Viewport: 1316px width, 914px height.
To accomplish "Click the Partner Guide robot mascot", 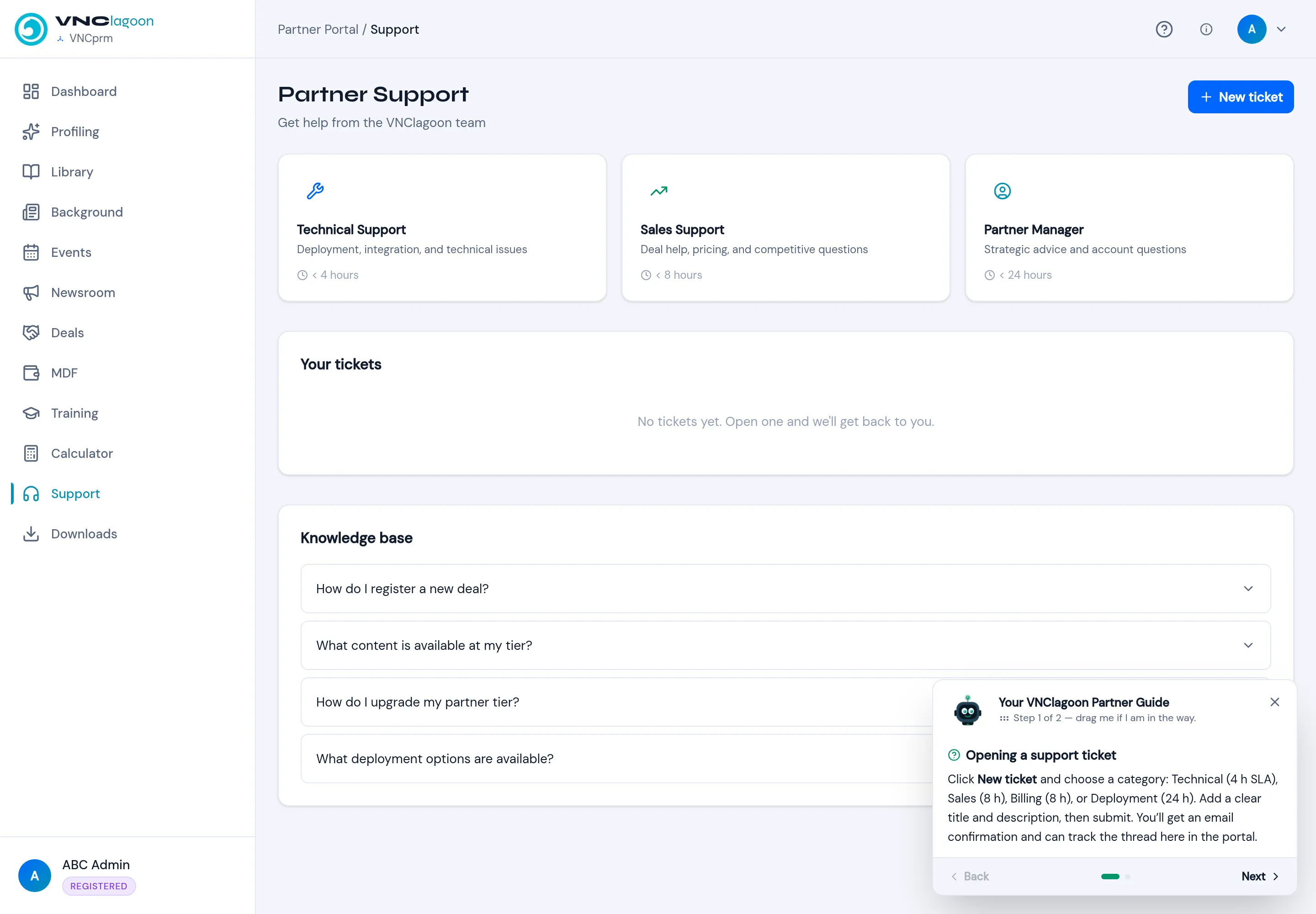I will pos(968,710).
